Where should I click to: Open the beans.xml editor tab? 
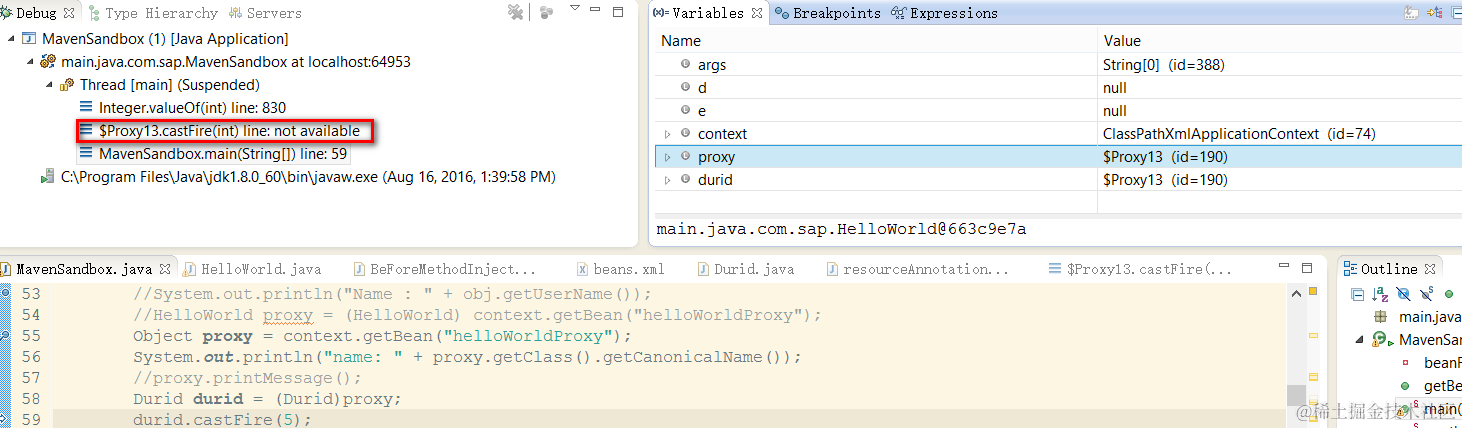click(622, 269)
